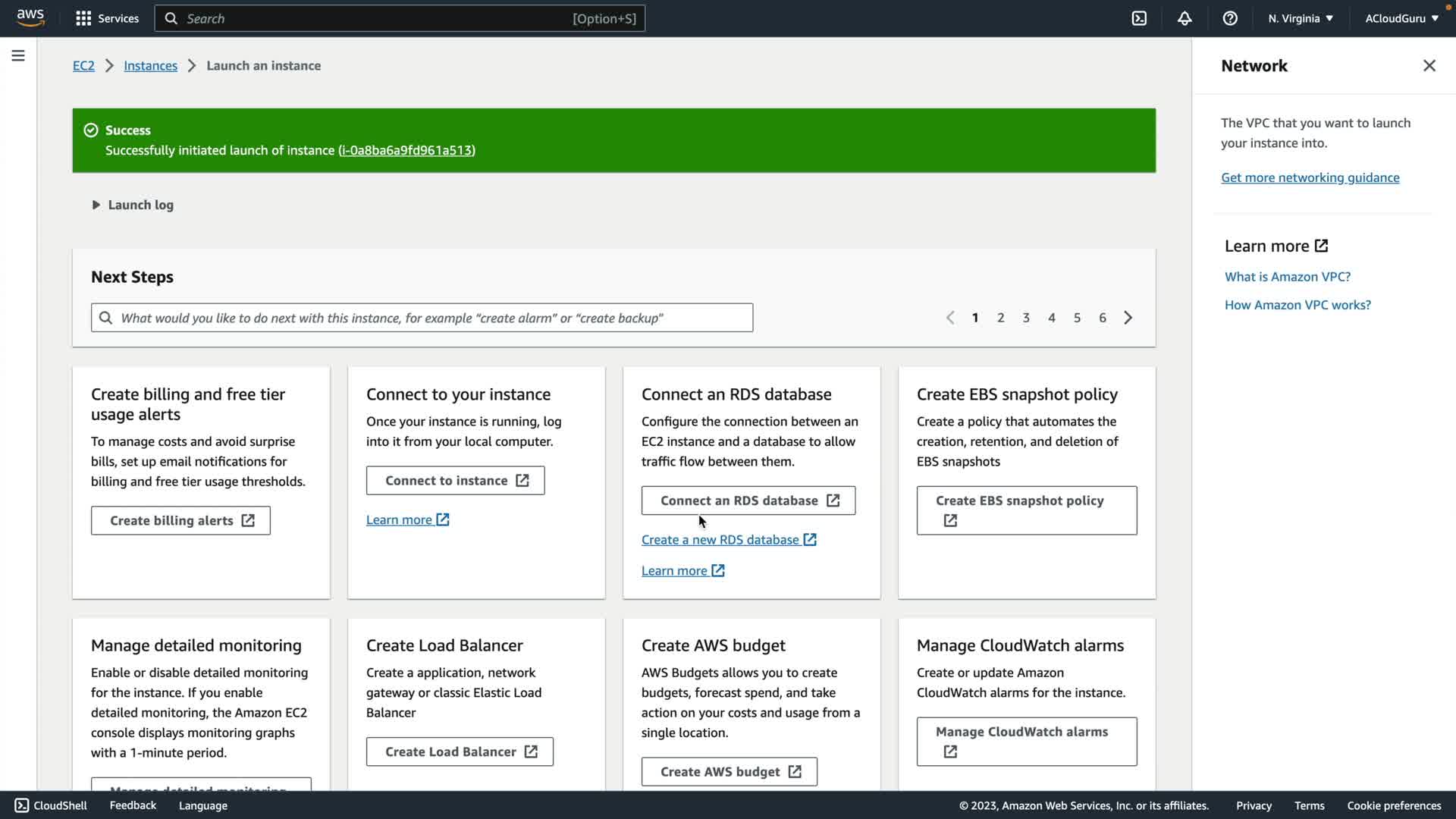Click the Create billing alerts button
1456x819 pixels.
click(180, 521)
